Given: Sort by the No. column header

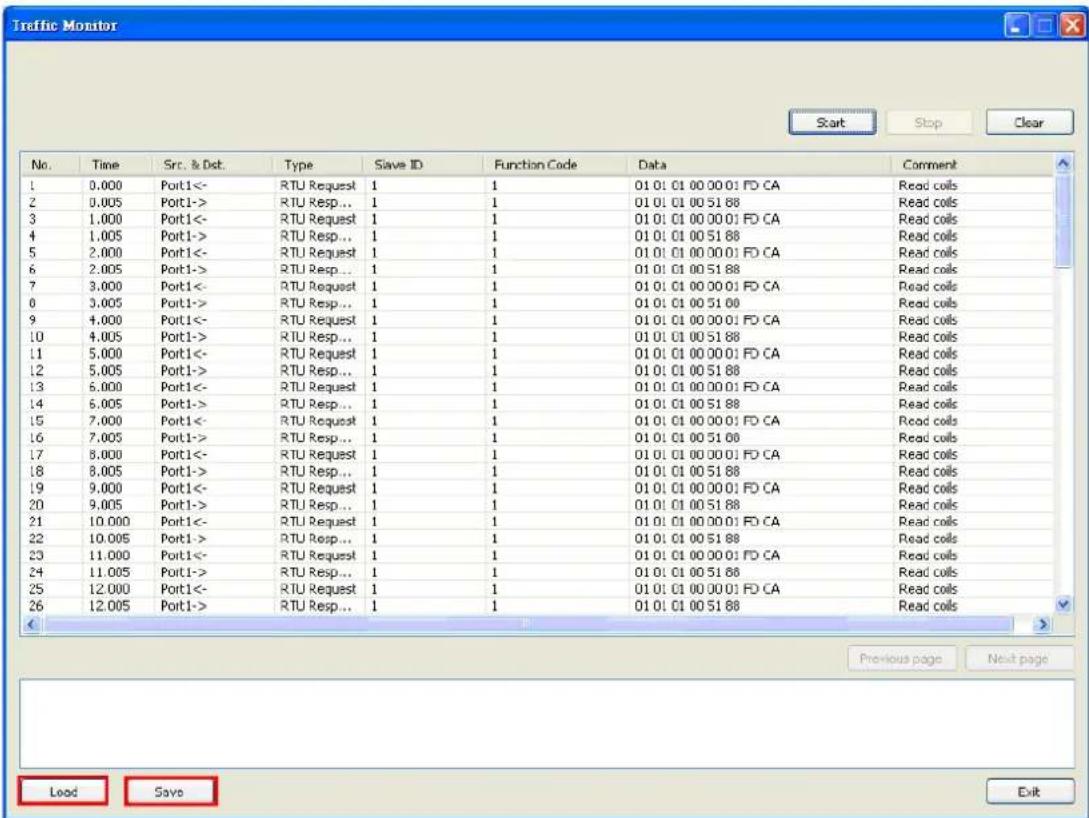Looking at the screenshot, I should [50, 165].
